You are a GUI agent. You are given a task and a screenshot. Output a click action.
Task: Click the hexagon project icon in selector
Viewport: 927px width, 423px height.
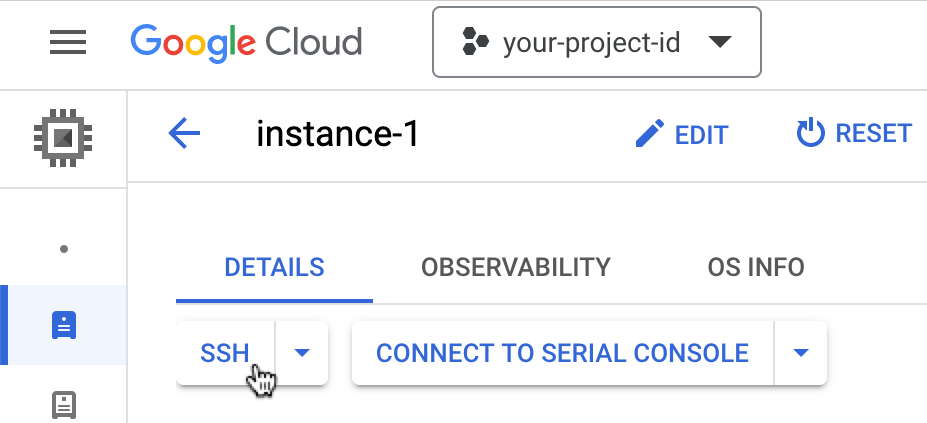(475, 42)
